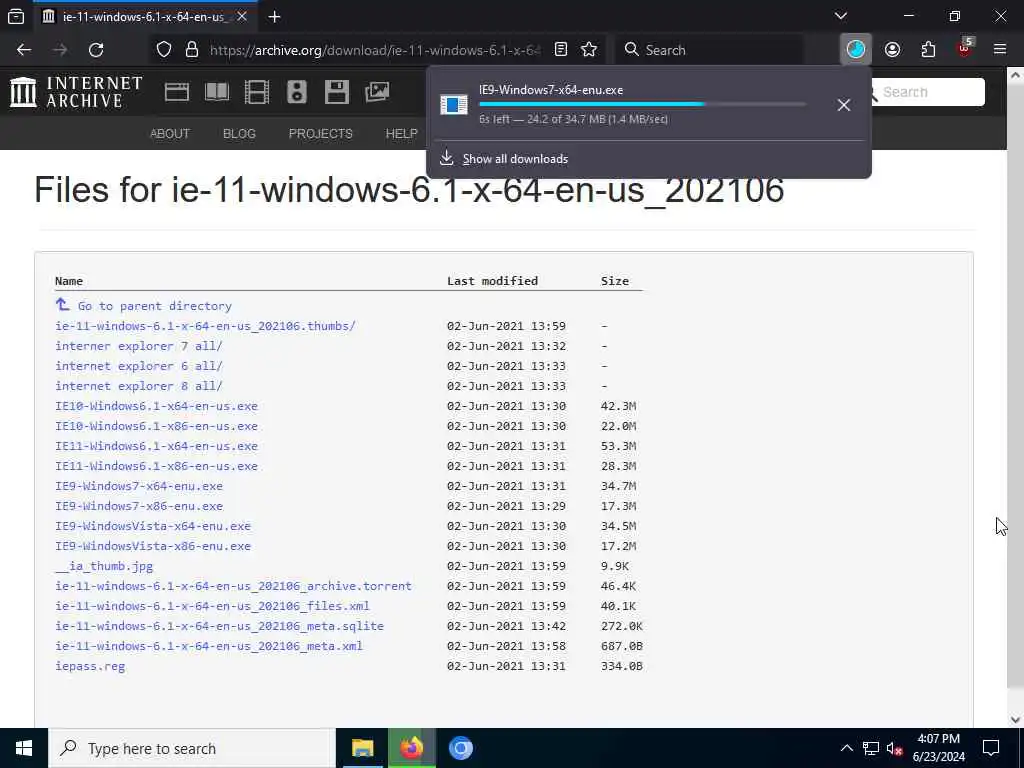Open the tracking protection shield icon
The width and height of the screenshot is (1024, 768).
tap(164, 50)
